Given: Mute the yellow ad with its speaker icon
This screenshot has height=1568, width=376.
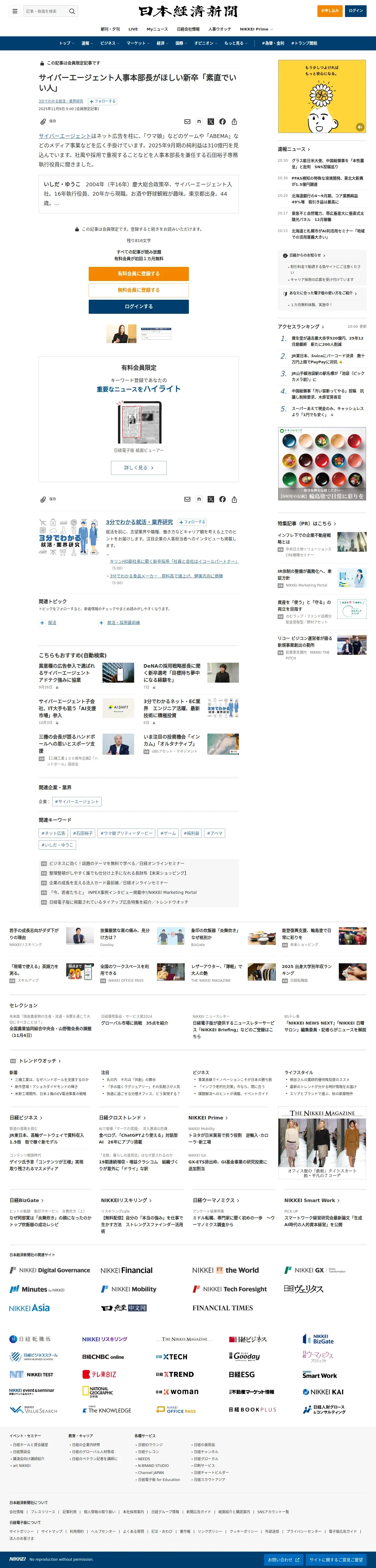Looking at the screenshot, I should click(360, 127).
